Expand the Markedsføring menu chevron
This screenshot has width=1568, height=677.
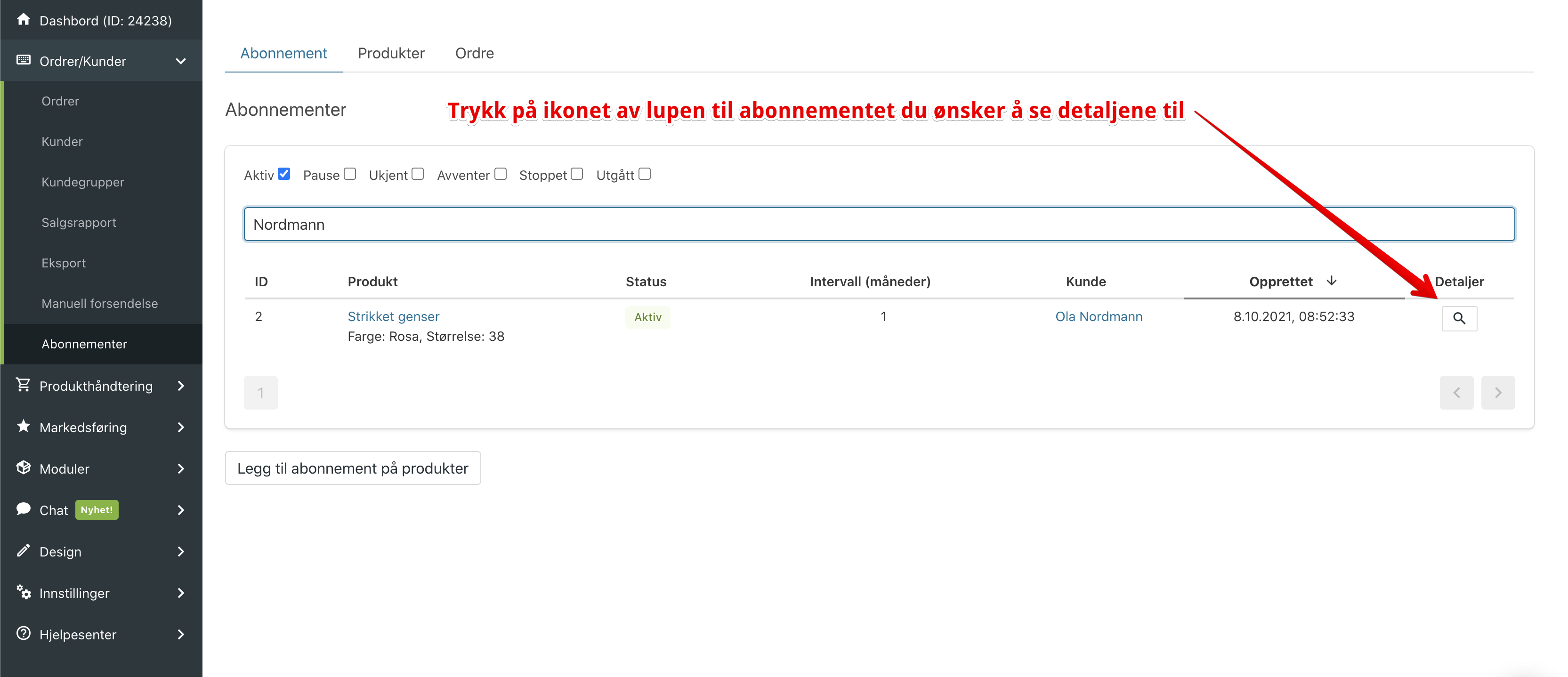[181, 427]
